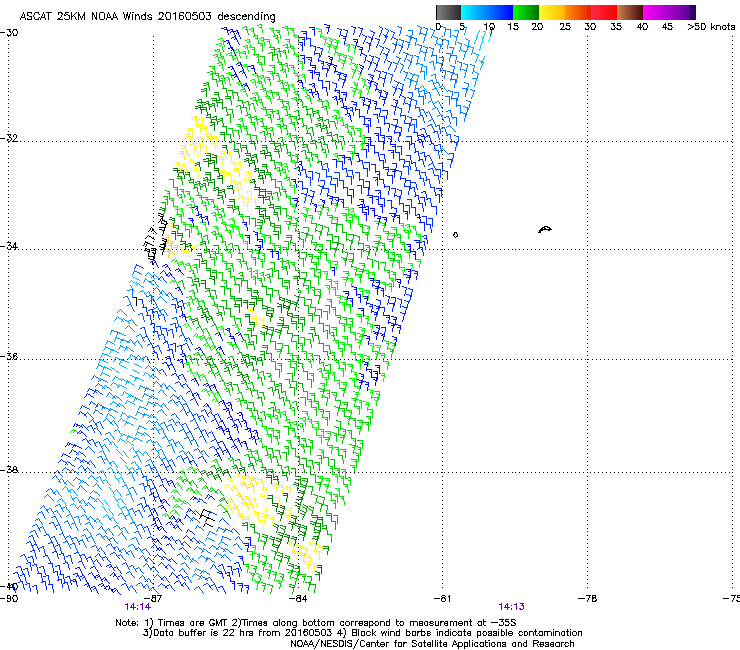740x650 pixels.
Task: Click the '-87' longitude axis label
Action: coord(153,599)
